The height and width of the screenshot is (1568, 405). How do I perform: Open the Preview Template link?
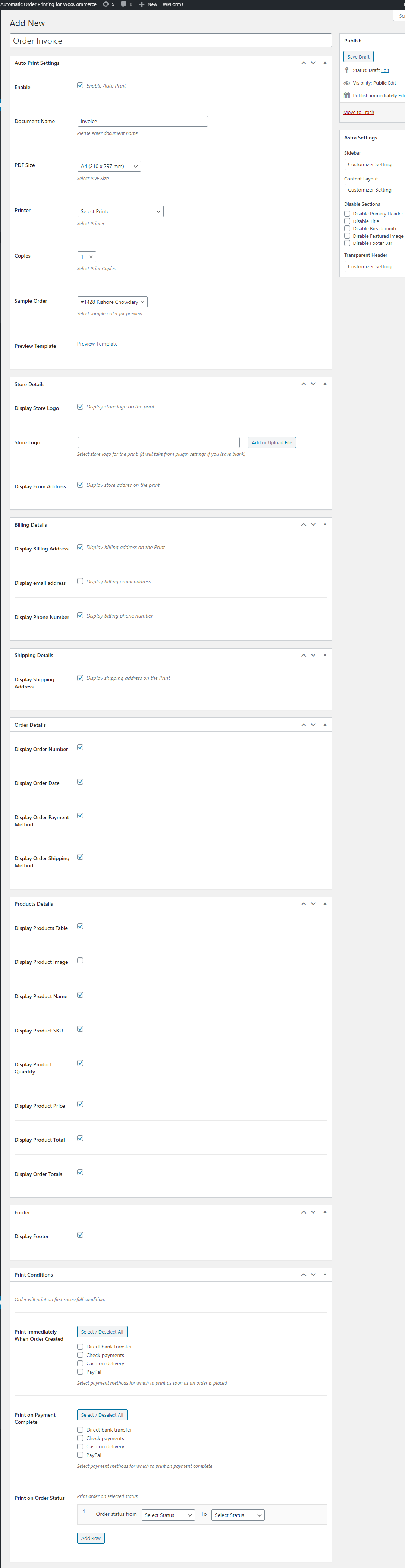pos(97,343)
